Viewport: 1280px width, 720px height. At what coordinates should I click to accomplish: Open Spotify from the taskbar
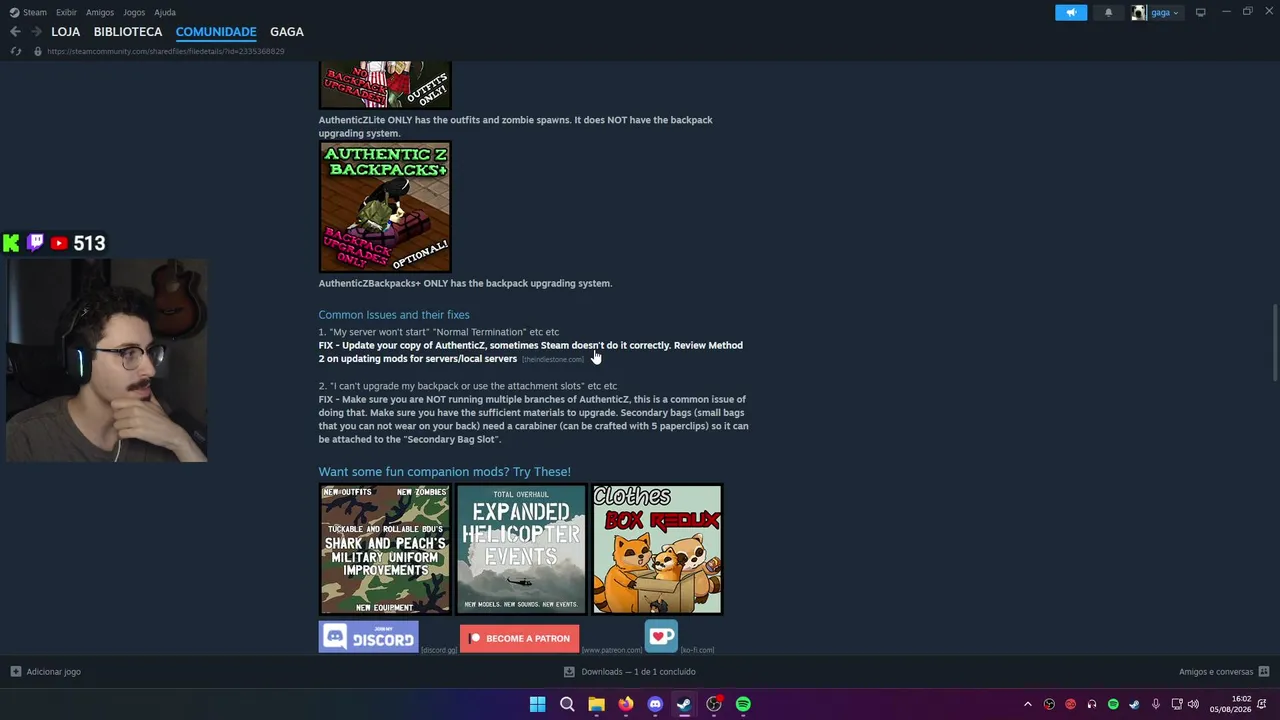coord(743,704)
